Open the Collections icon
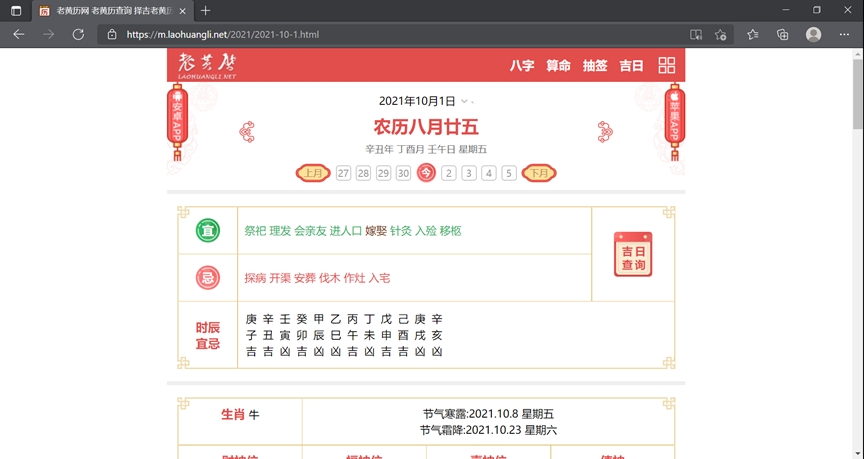 [782, 35]
